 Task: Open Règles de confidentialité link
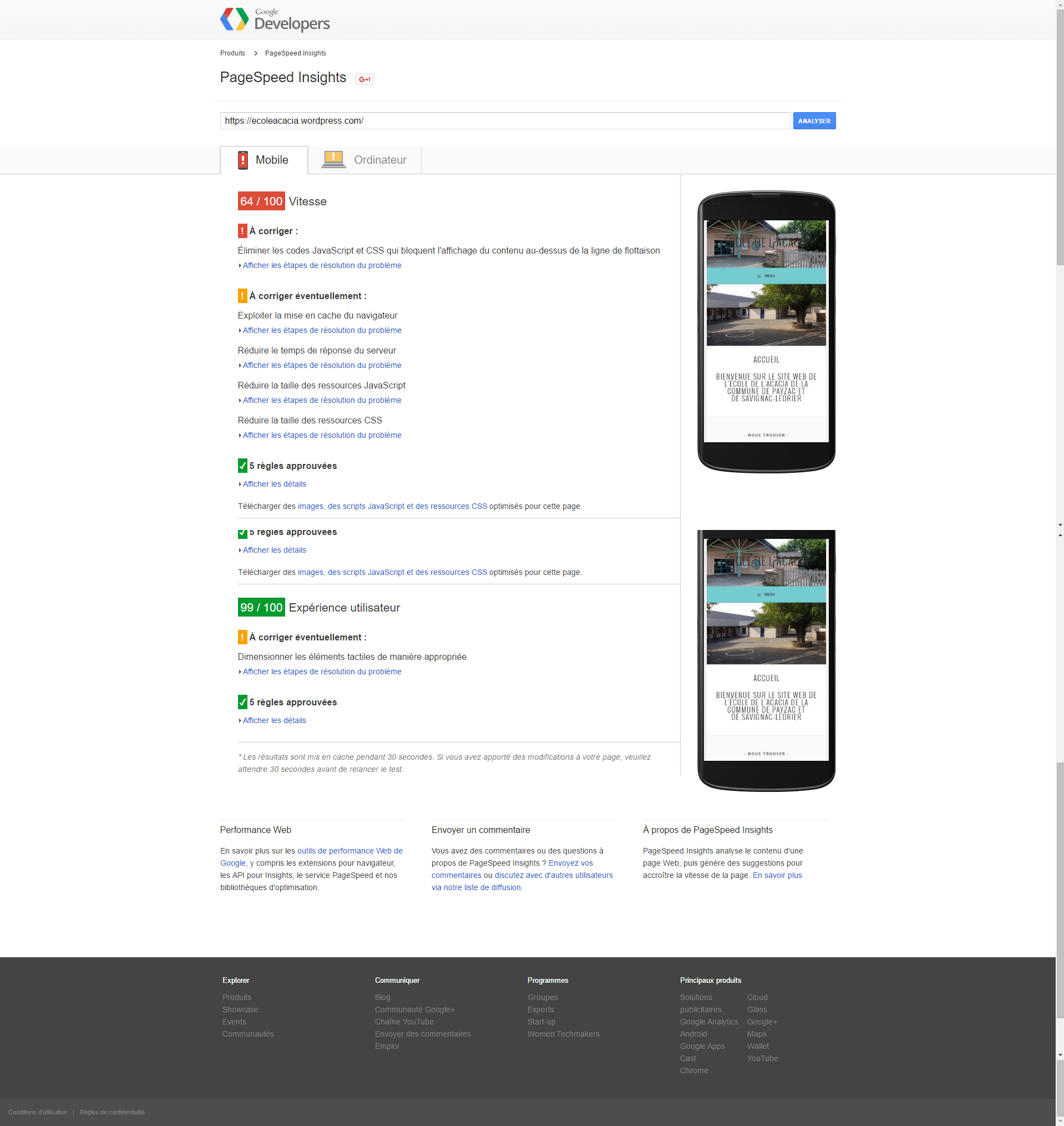[x=112, y=1112]
